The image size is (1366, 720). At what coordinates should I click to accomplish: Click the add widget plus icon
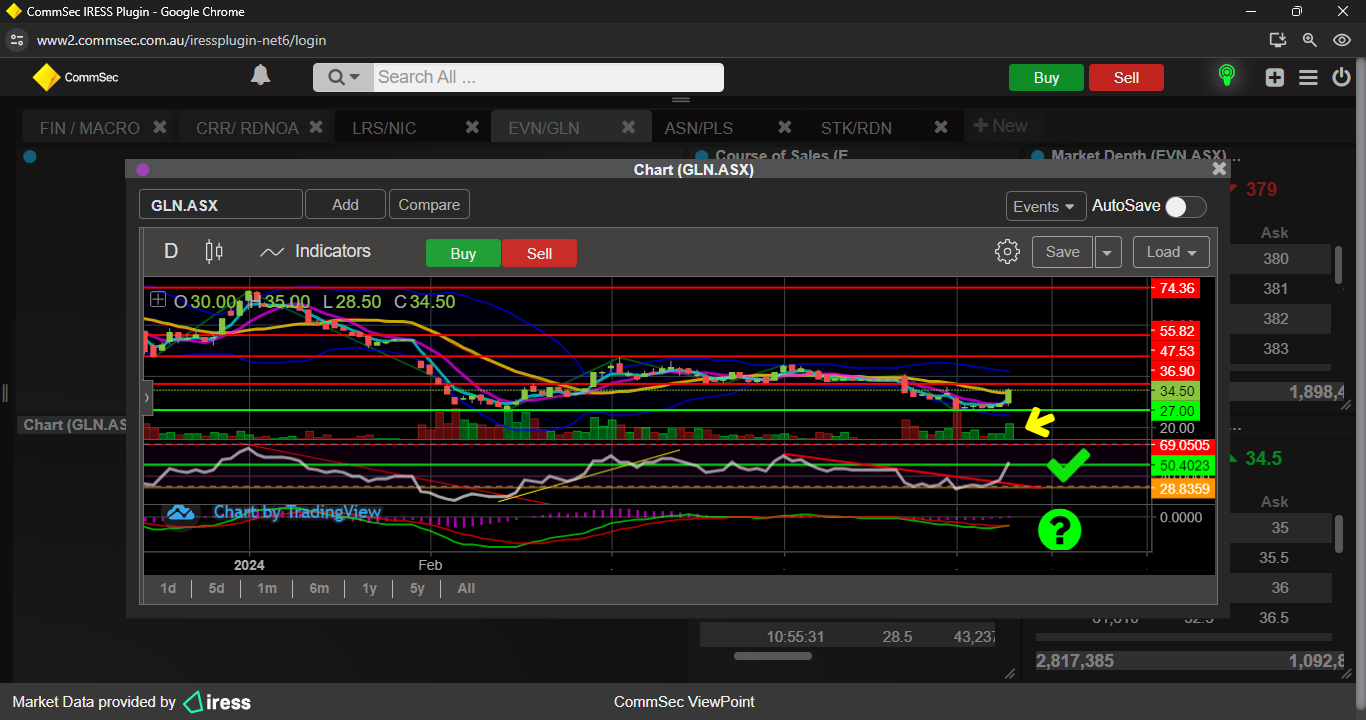pos(1274,78)
